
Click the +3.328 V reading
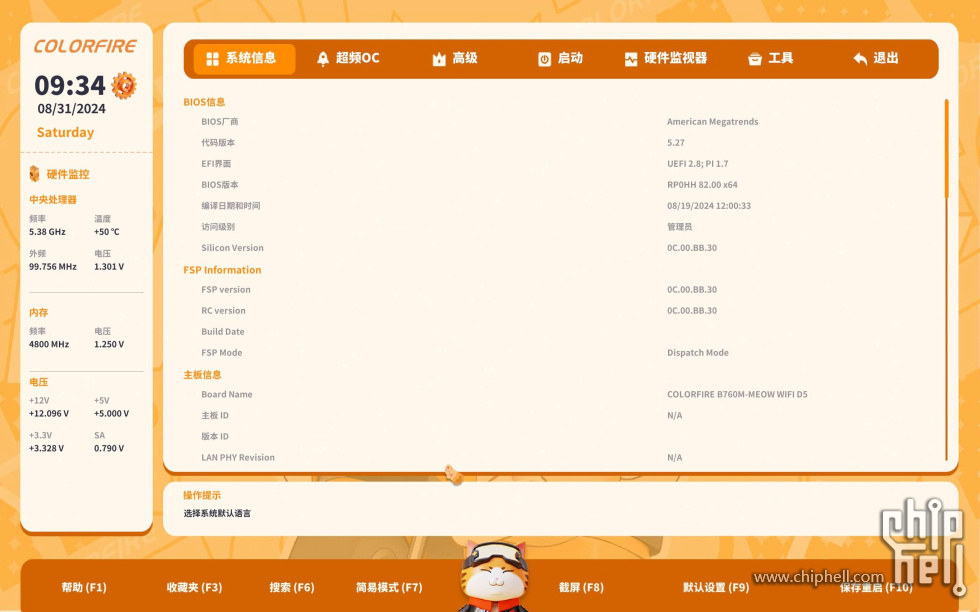coord(46,448)
